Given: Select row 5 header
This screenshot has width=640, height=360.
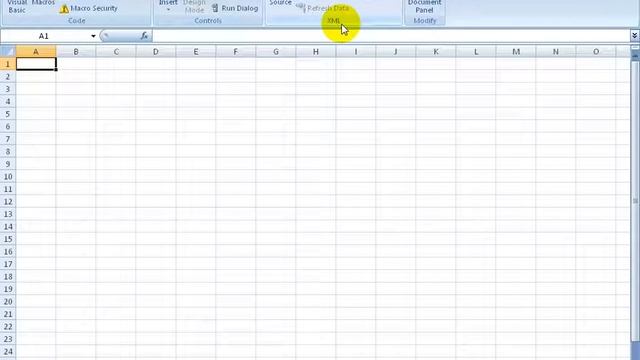Looking at the screenshot, I should [x=8, y=114].
